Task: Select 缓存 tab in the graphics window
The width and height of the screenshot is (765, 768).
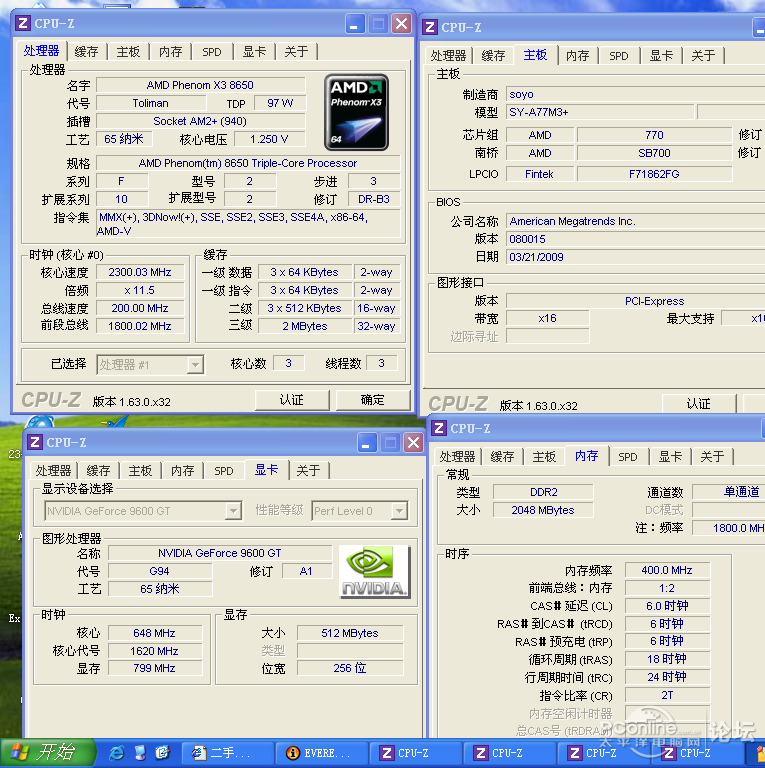Action: click(x=98, y=471)
